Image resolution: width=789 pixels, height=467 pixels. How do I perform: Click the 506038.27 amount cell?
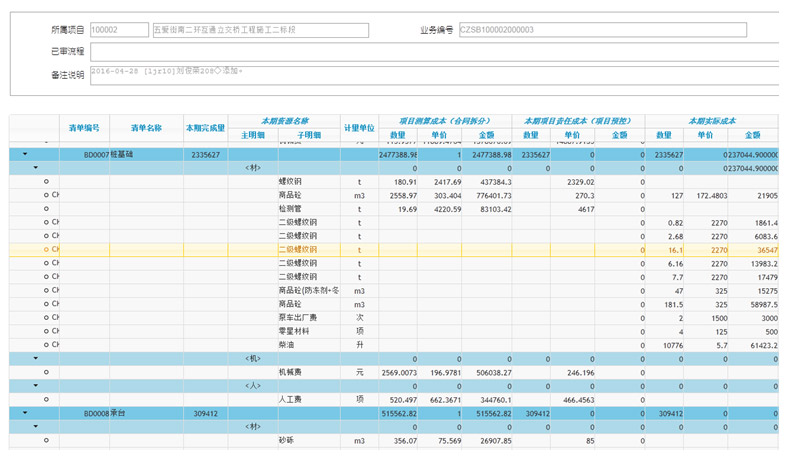click(487, 372)
